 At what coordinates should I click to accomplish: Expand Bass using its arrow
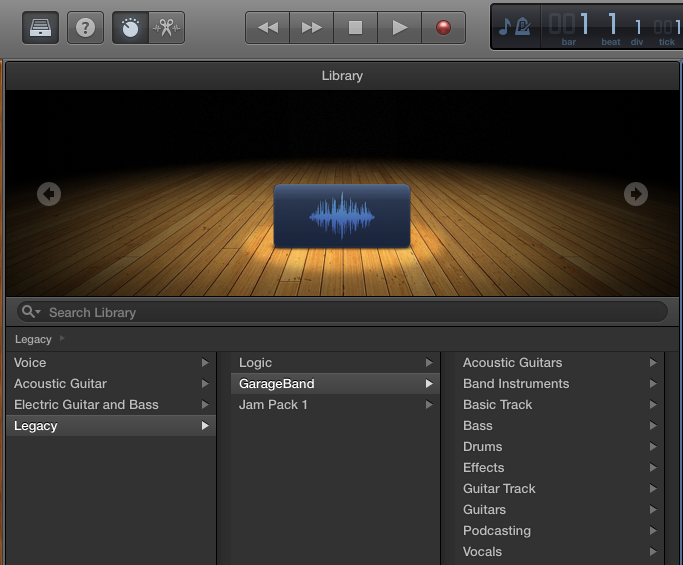(653, 426)
